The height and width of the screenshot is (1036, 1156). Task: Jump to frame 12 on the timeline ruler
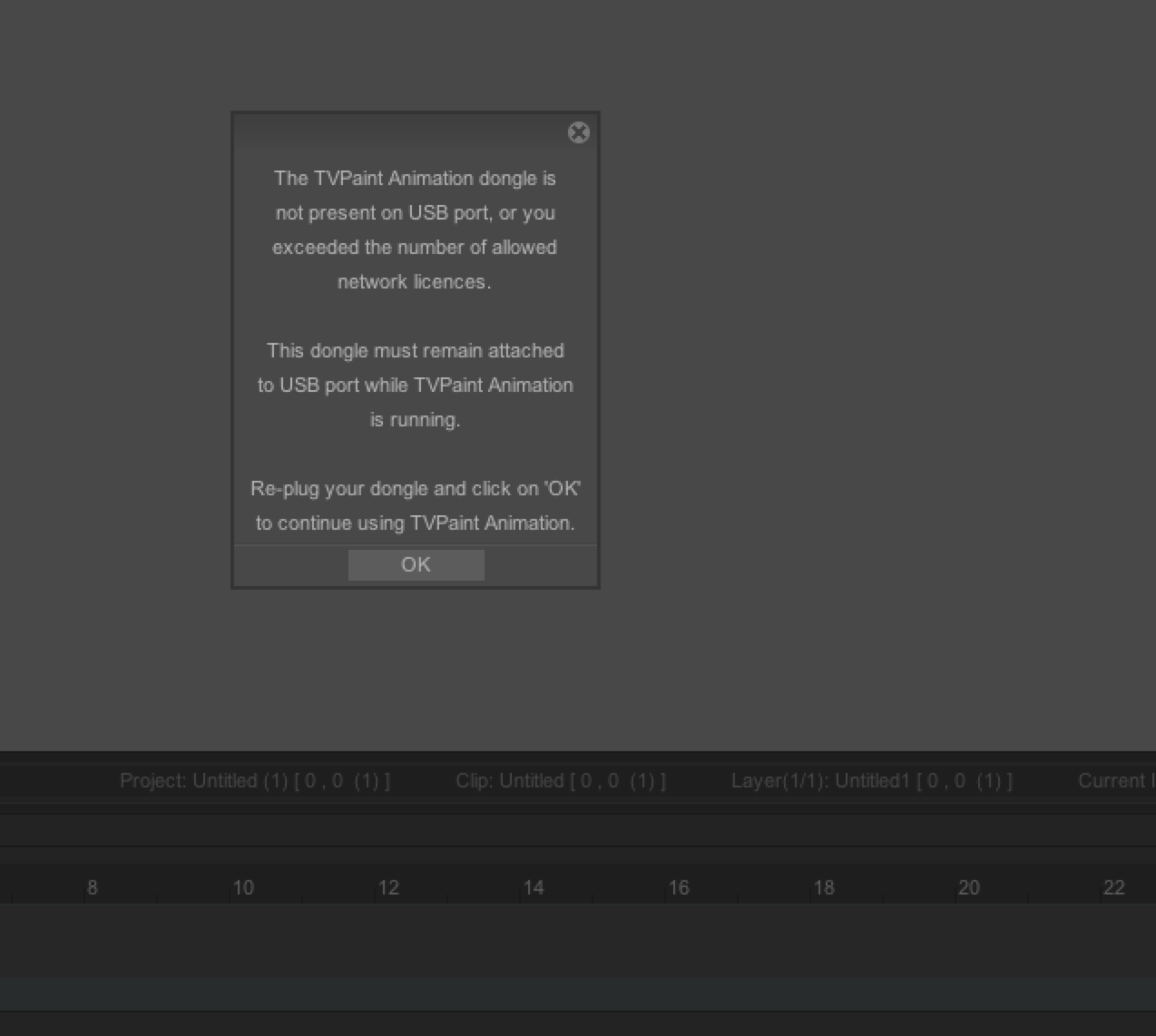388,887
